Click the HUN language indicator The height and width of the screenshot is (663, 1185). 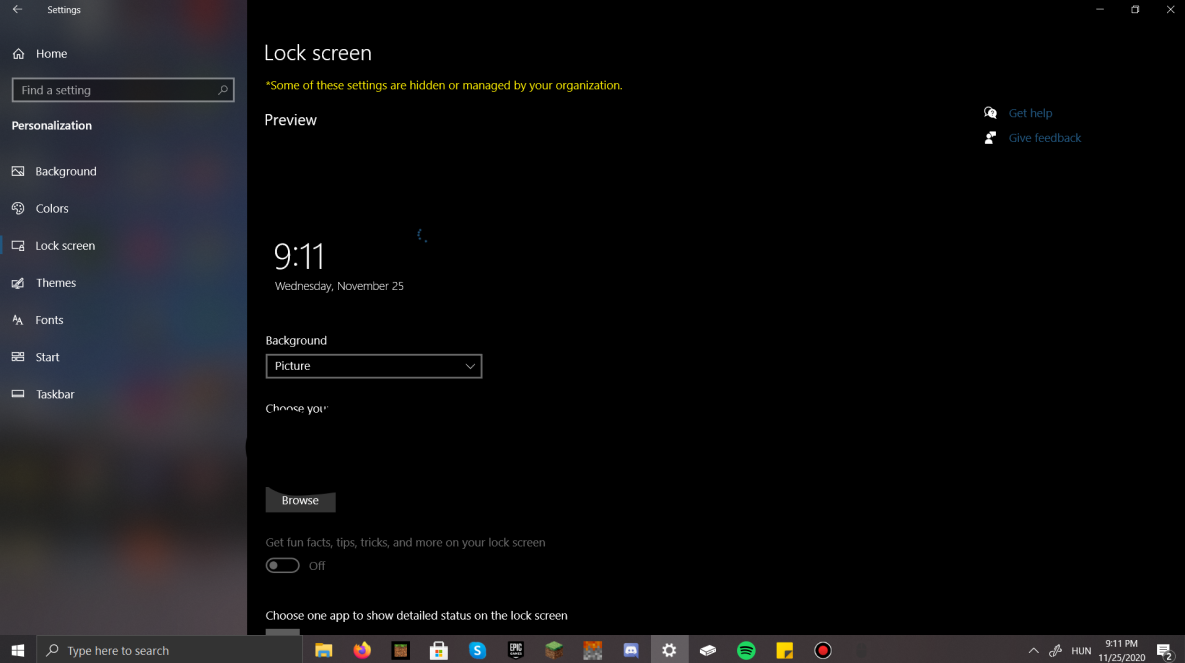tap(1081, 651)
